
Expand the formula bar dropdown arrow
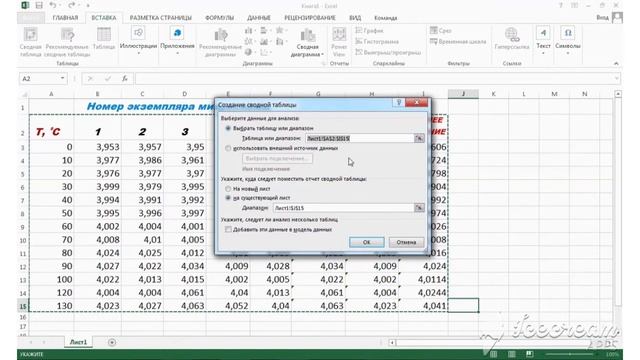(617, 78)
